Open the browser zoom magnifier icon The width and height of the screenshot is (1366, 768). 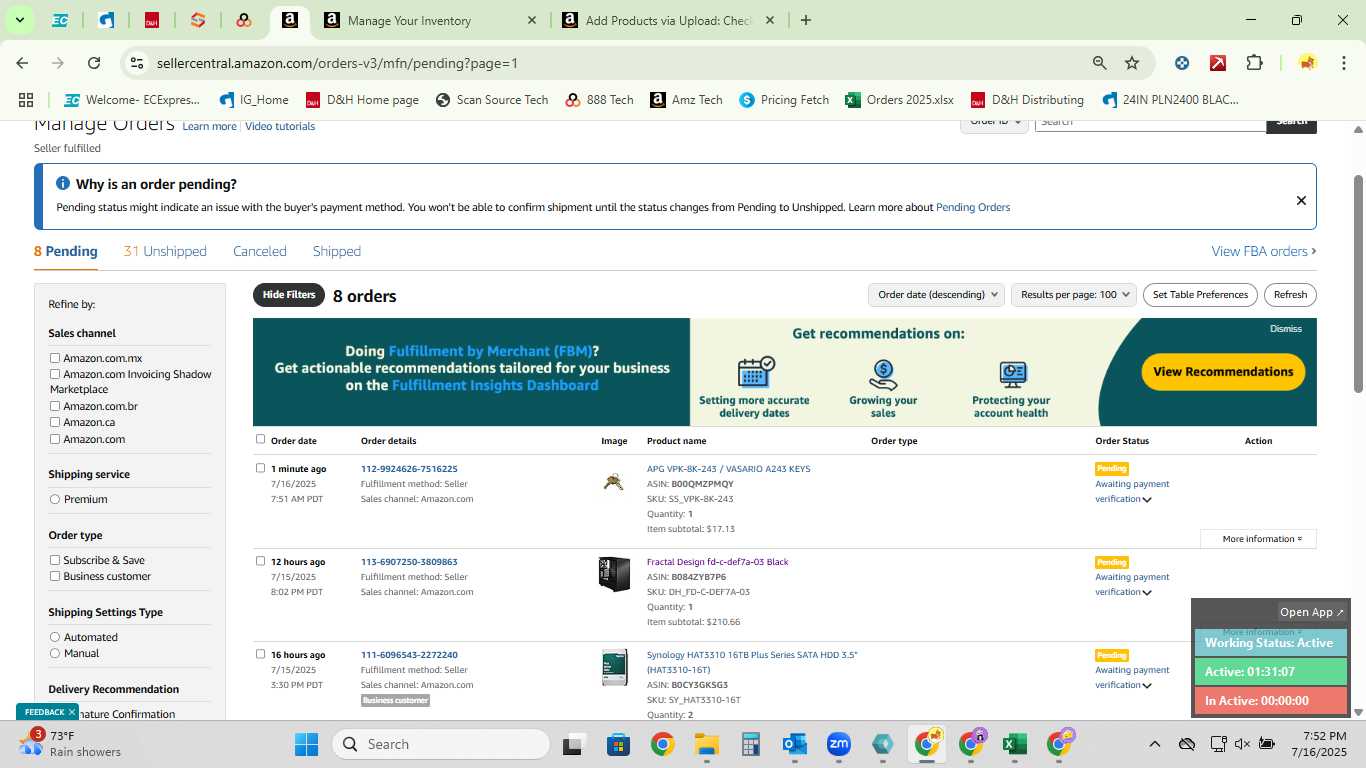coord(1100,63)
